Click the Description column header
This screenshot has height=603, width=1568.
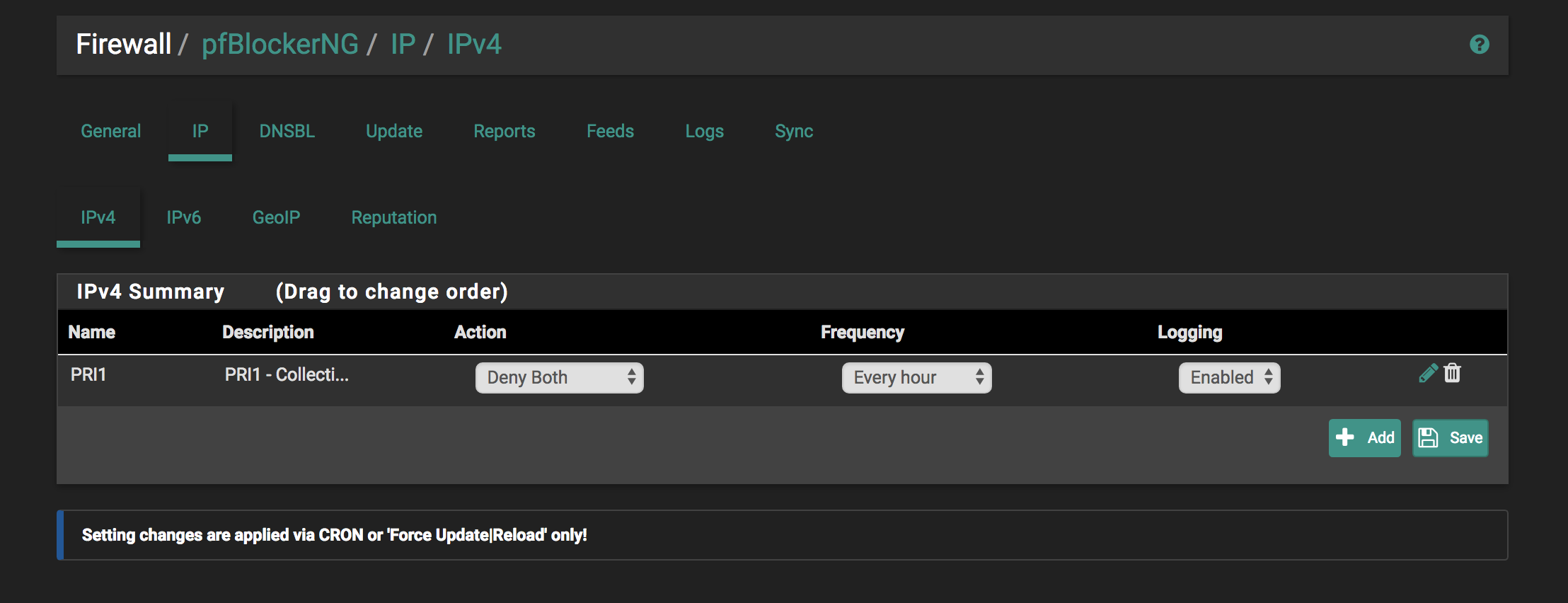coord(268,332)
